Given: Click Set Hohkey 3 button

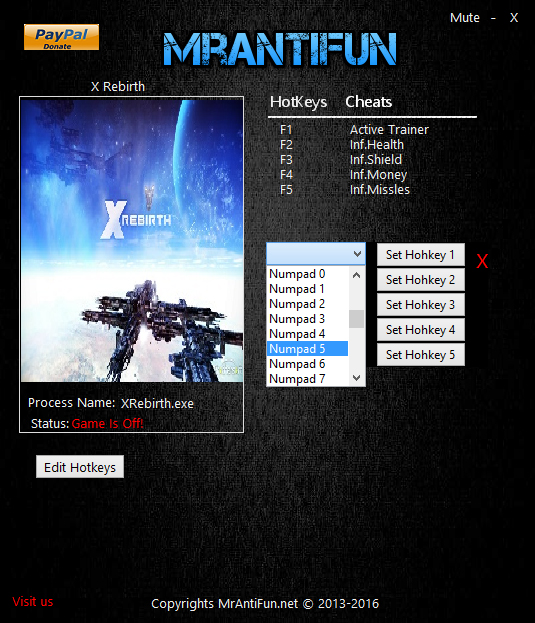Looking at the screenshot, I should [421, 305].
